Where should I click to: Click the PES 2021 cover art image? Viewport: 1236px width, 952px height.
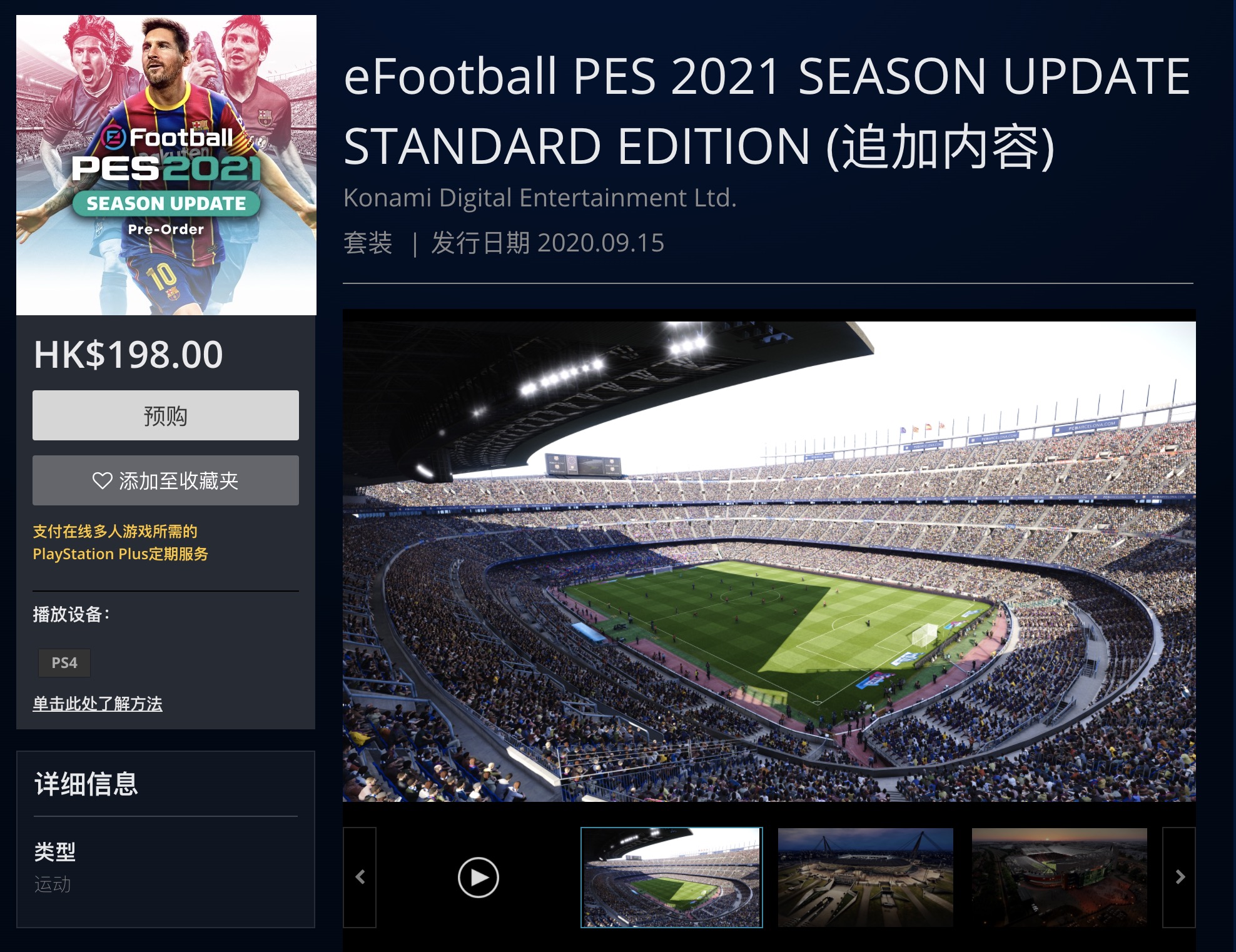166,165
